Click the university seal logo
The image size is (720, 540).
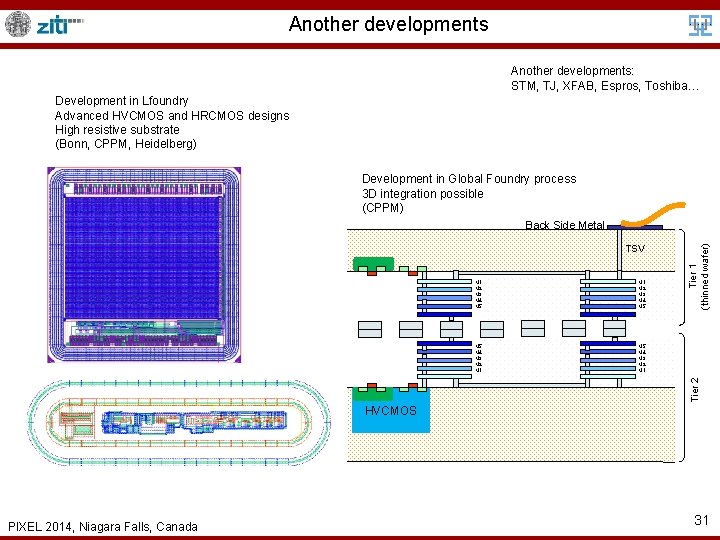(18, 24)
